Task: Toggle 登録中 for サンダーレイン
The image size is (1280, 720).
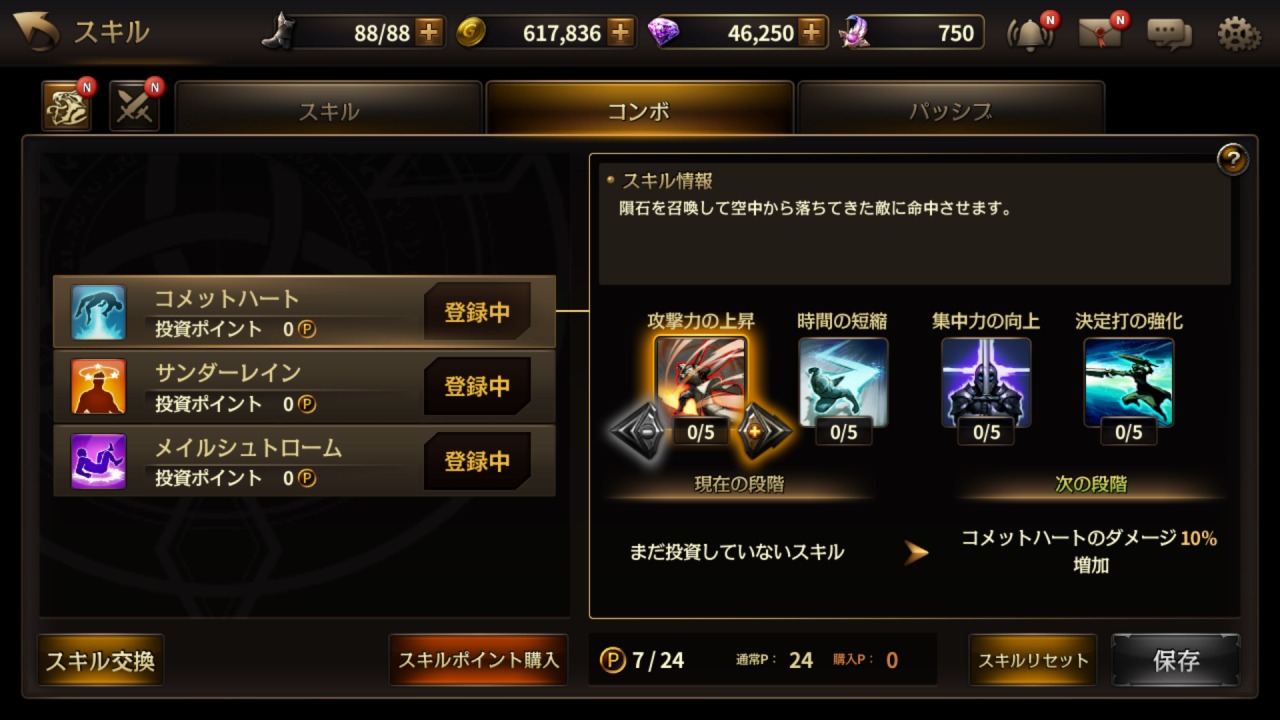Action: pos(477,386)
